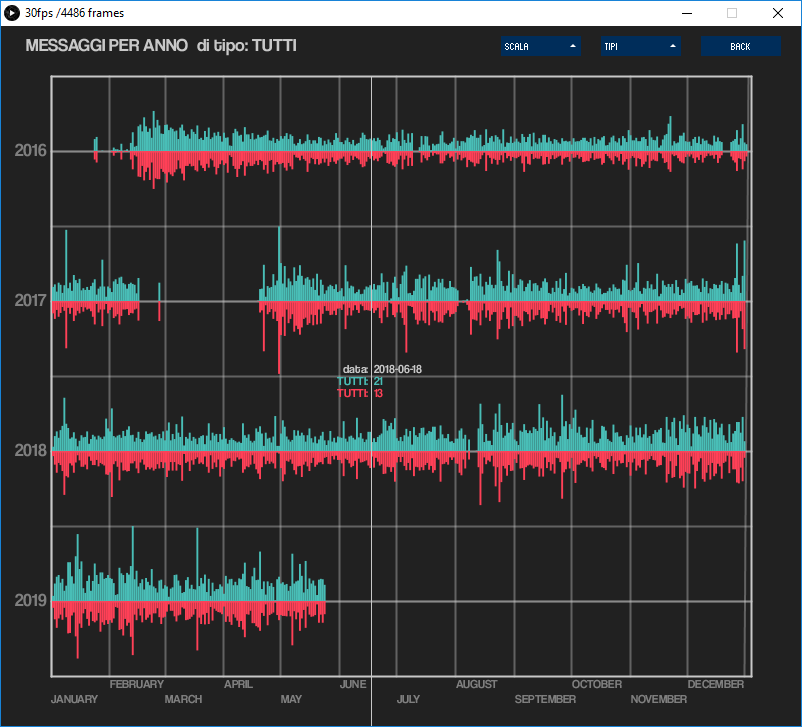
Task: Select the MARCH label on month axis
Action: click(183, 699)
